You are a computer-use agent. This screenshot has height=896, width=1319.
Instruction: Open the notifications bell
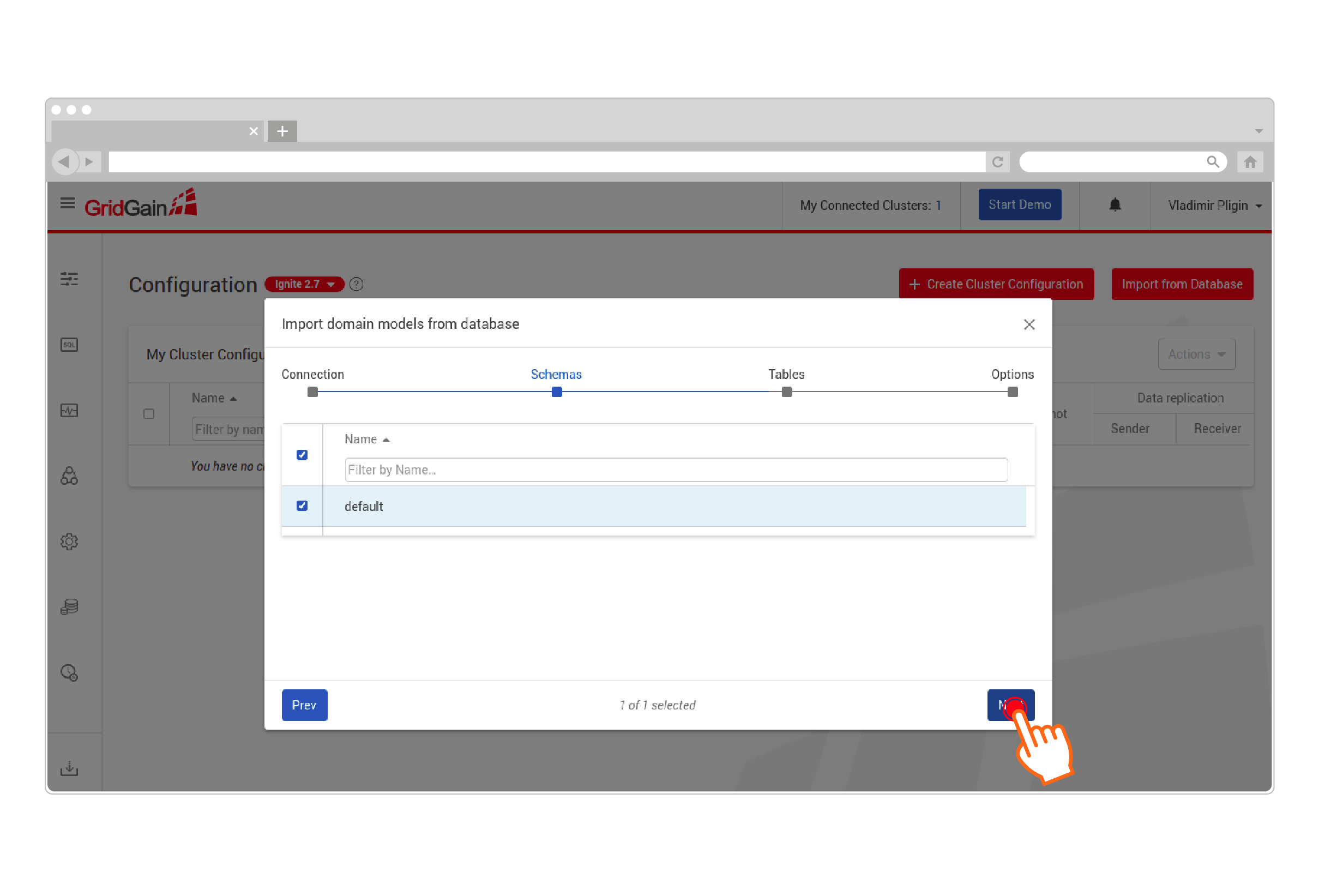1115,205
